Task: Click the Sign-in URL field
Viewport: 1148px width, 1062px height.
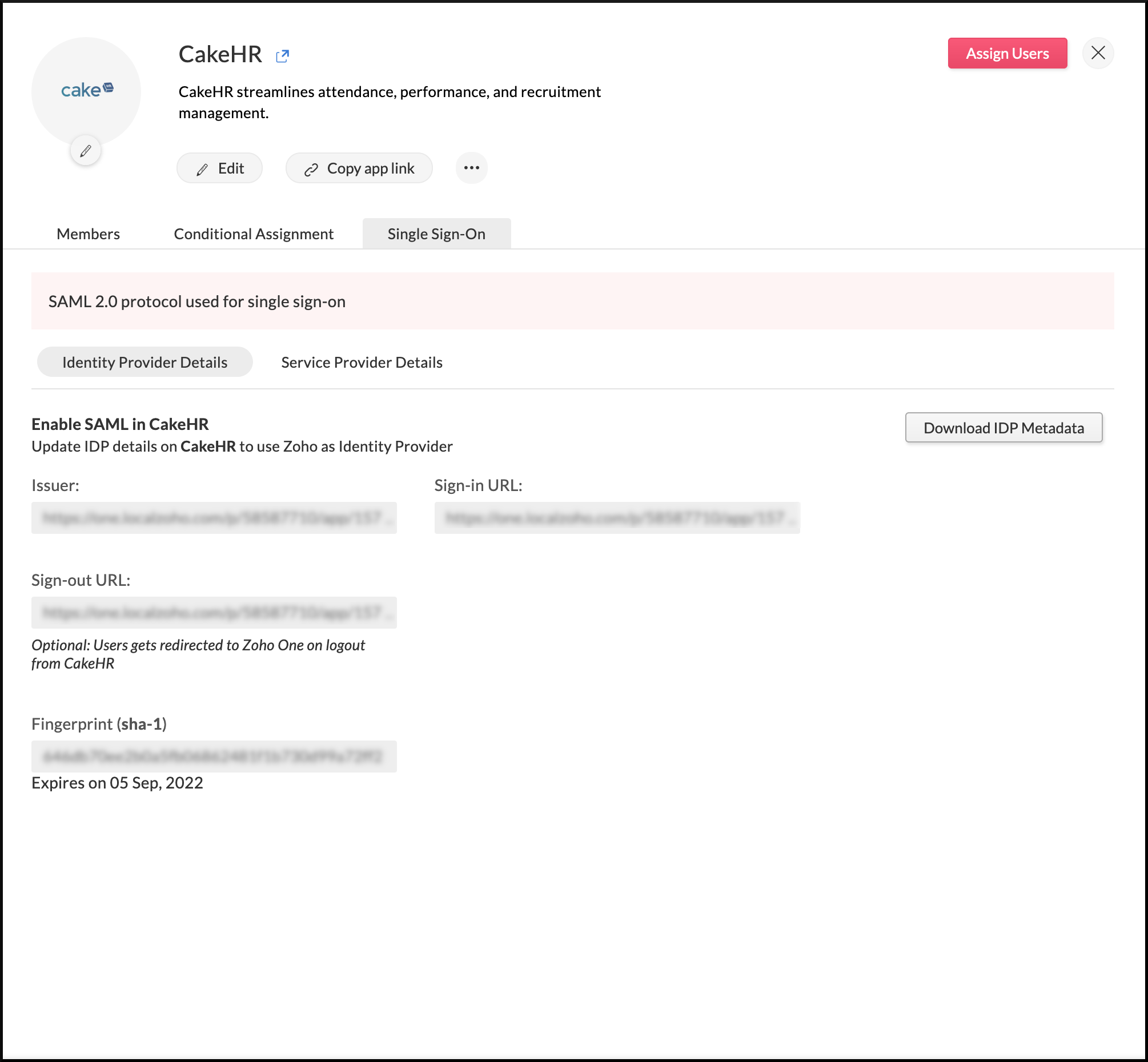Action: click(x=616, y=518)
